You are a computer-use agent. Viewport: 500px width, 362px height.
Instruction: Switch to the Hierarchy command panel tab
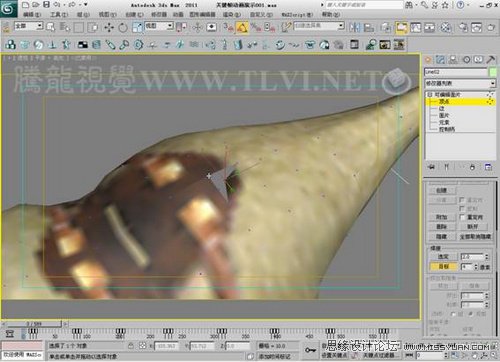pos(453,60)
